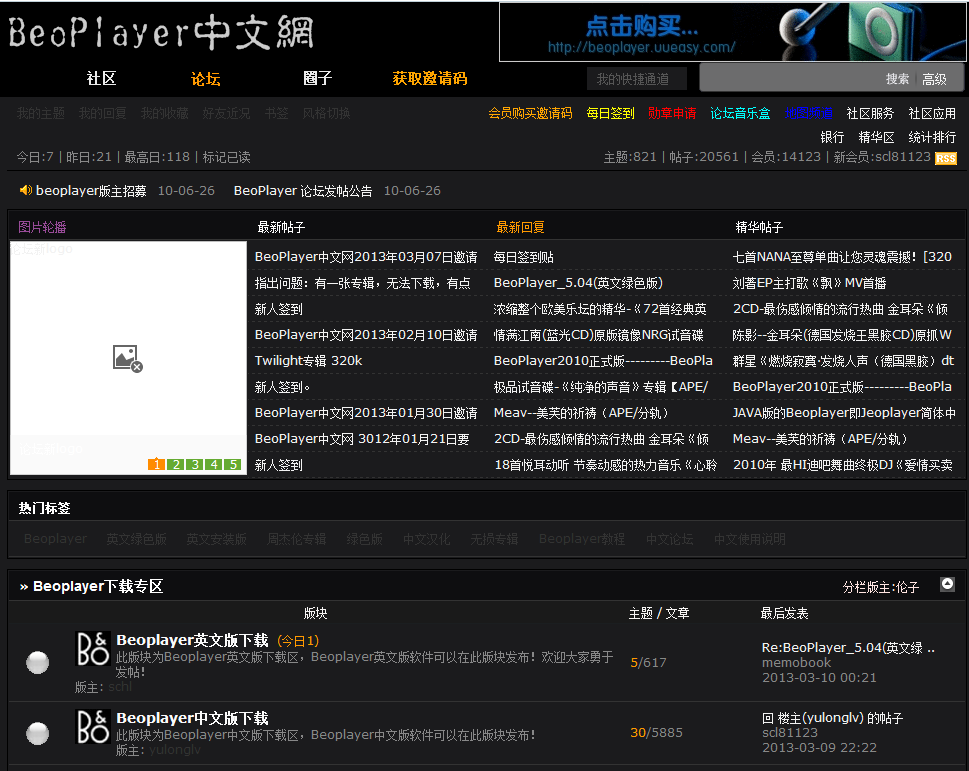Open the Beoplayer英文版下载 forum
969x771 pixels.
(192, 640)
